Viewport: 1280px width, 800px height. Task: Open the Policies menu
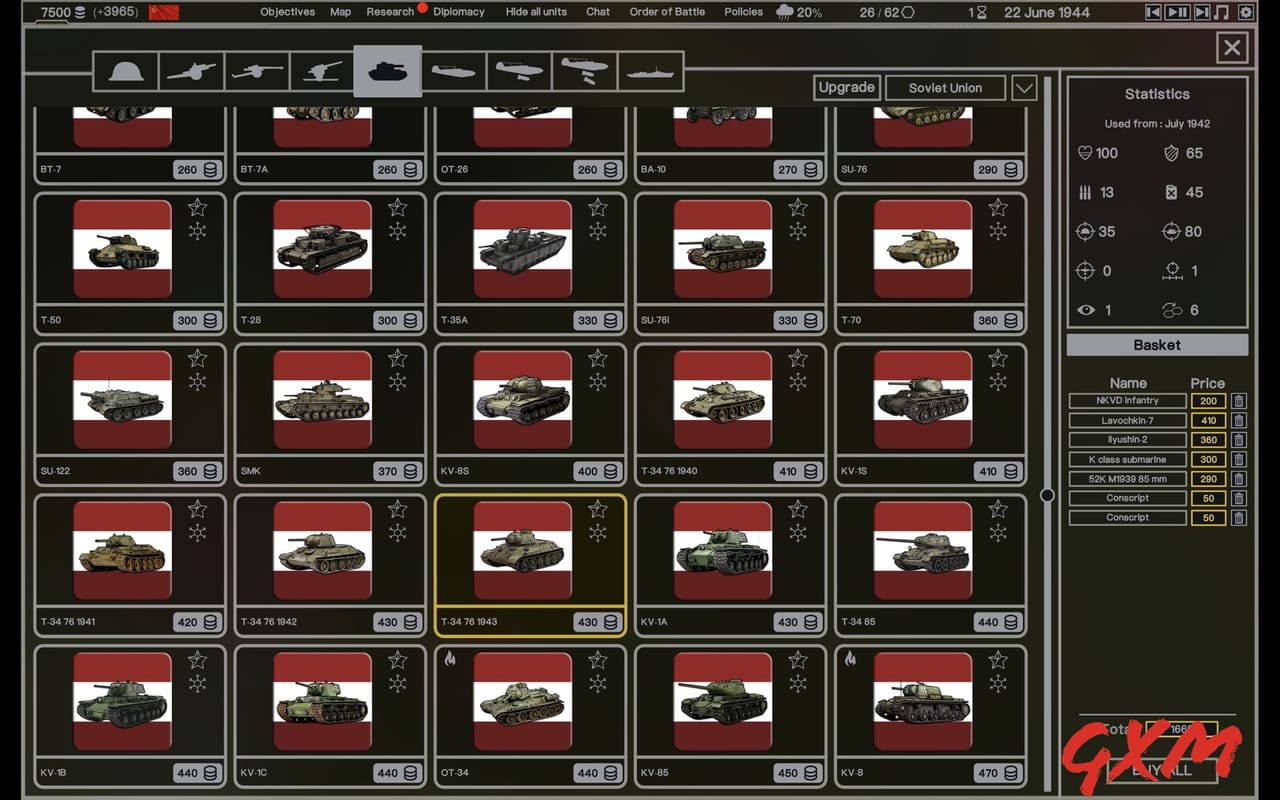coord(743,12)
